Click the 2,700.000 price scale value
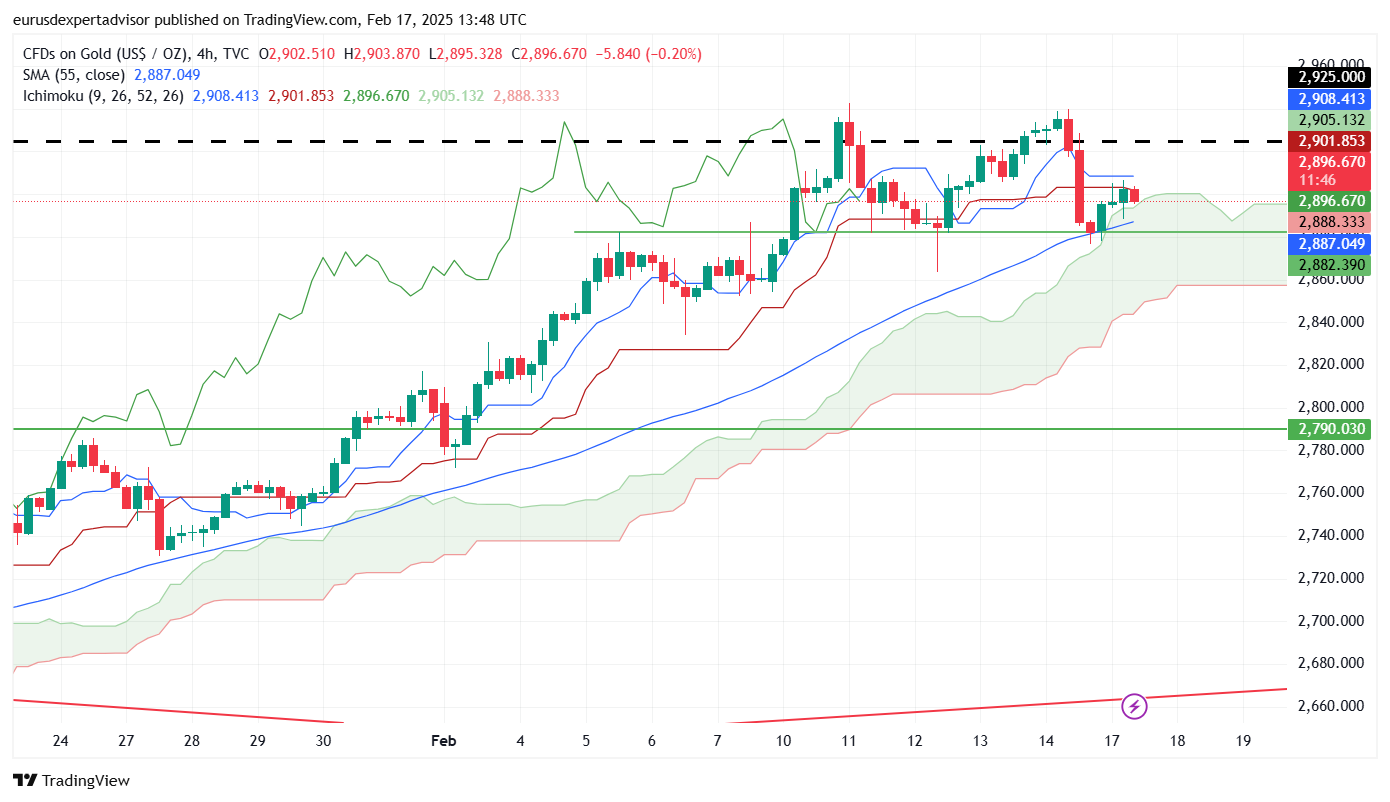1390x802 pixels. point(1331,621)
